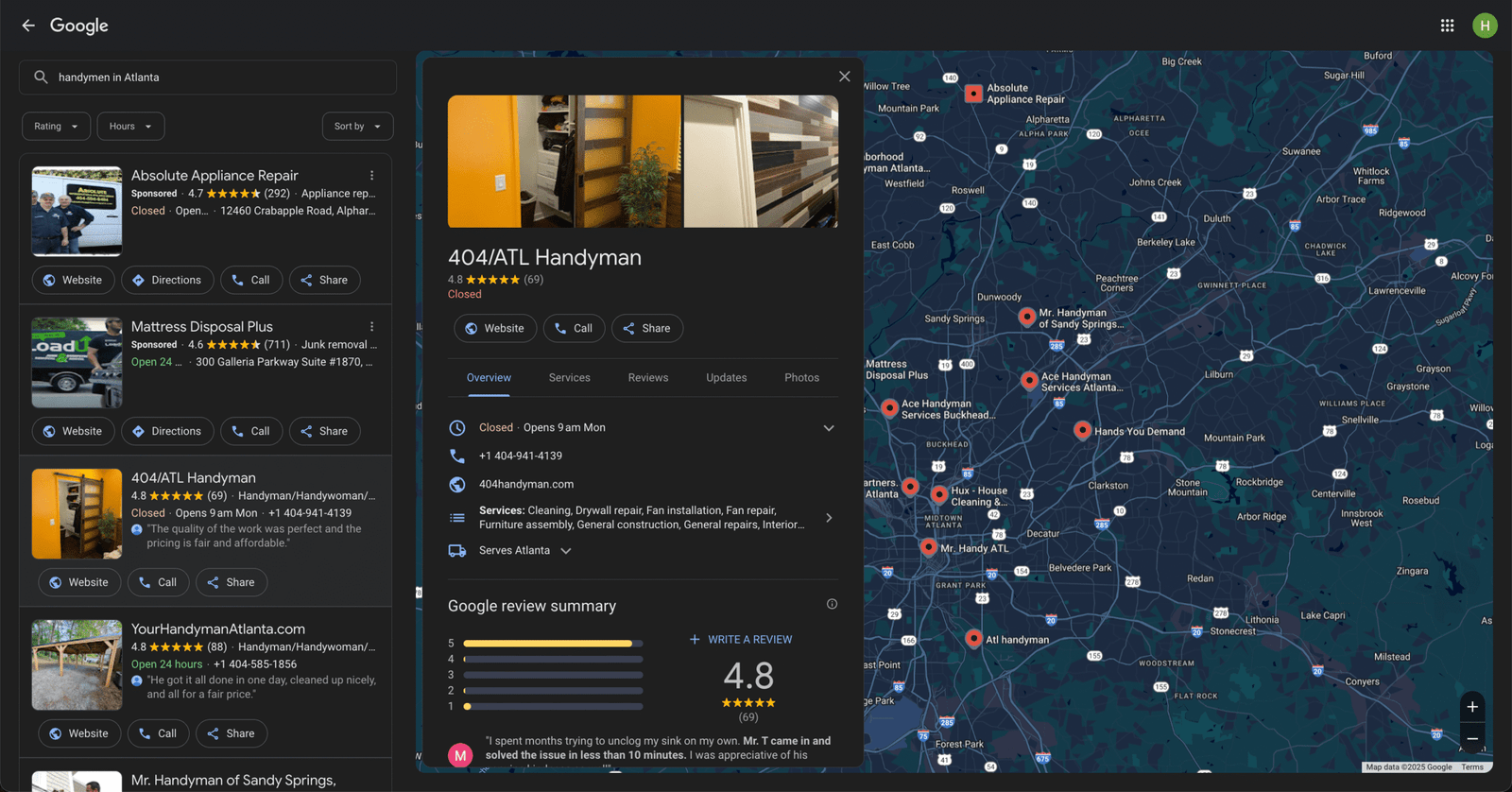Expand the Services list arrow
Screen dimensions: 1512x792
click(x=829, y=518)
